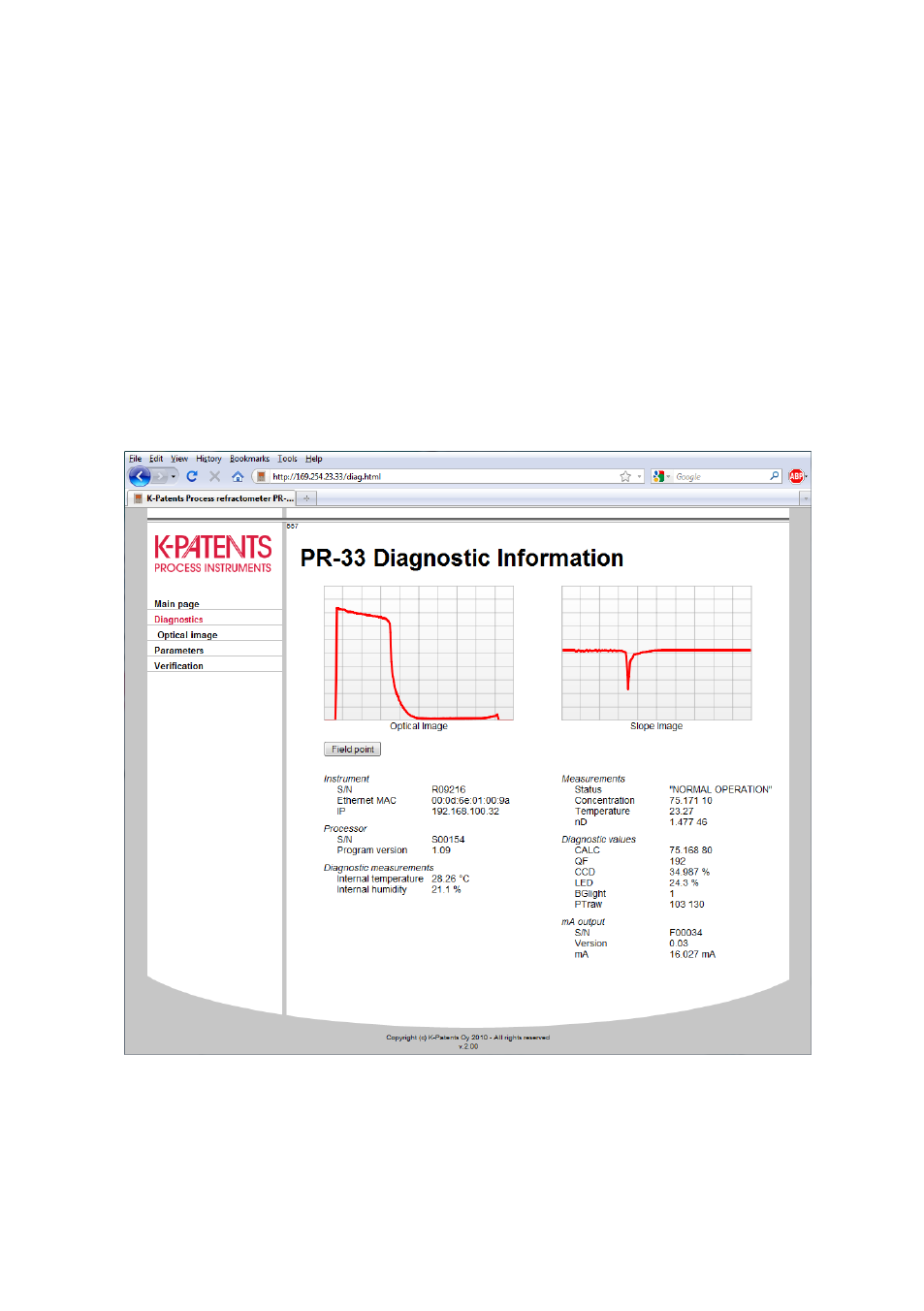Reload the page with the refresh icon
This screenshot has height=1311, width=924.
pos(192,476)
